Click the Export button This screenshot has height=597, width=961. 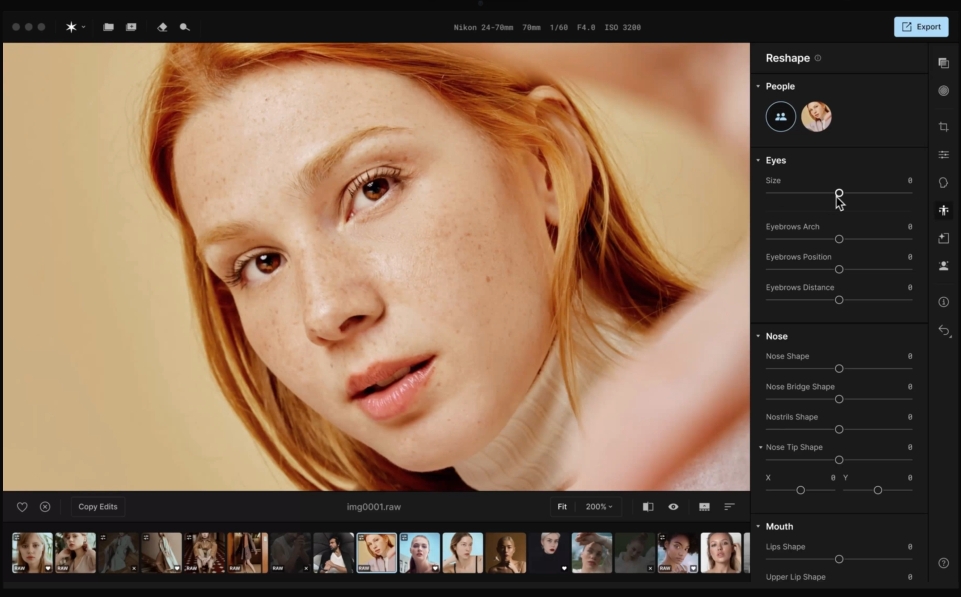point(920,27)
